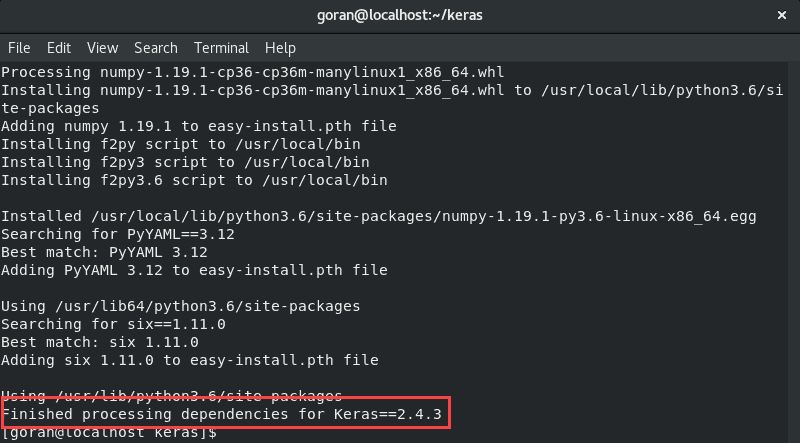Click 'Finished processing dependencies for Keras==2.4.3'
The width and height of the screenshot is (800, 443).
coord(221,414)
